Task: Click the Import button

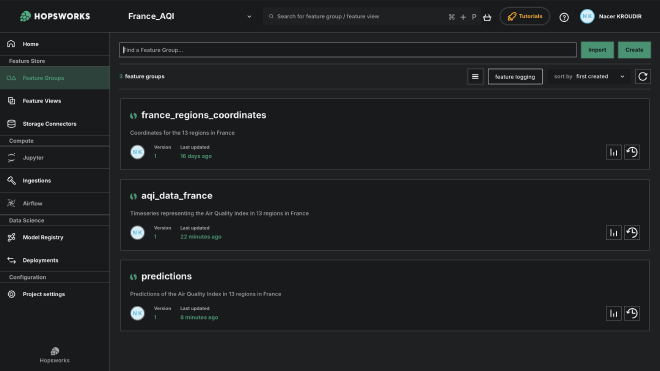Action: (x=597, y=50)
